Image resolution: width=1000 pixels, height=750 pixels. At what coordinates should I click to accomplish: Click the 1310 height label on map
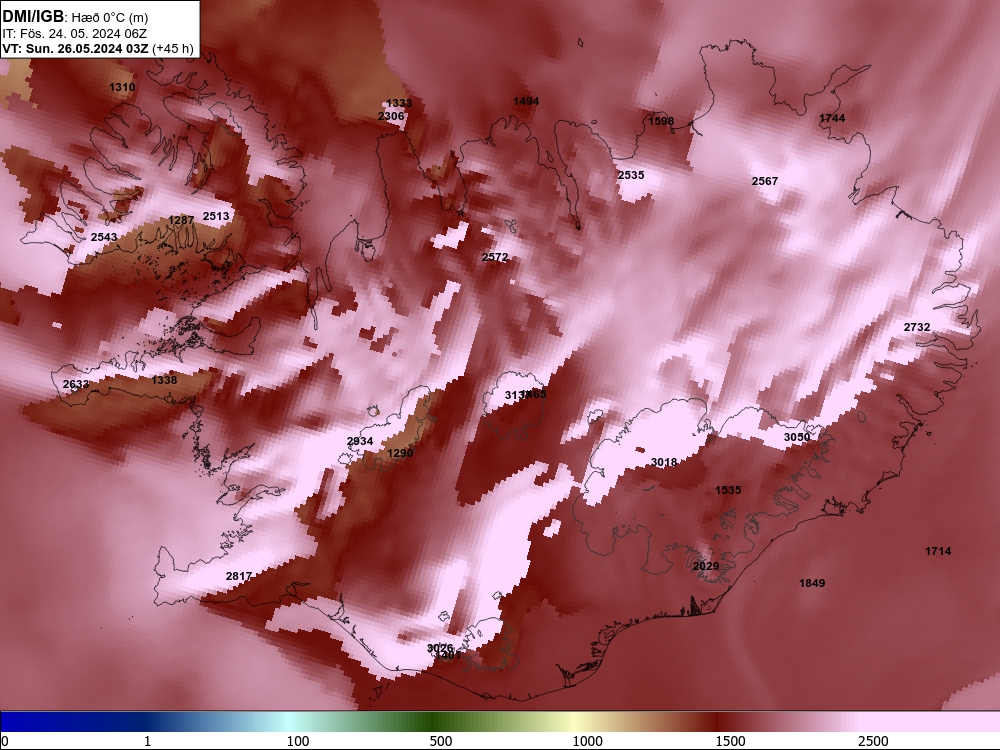click(x=122, y=87)
